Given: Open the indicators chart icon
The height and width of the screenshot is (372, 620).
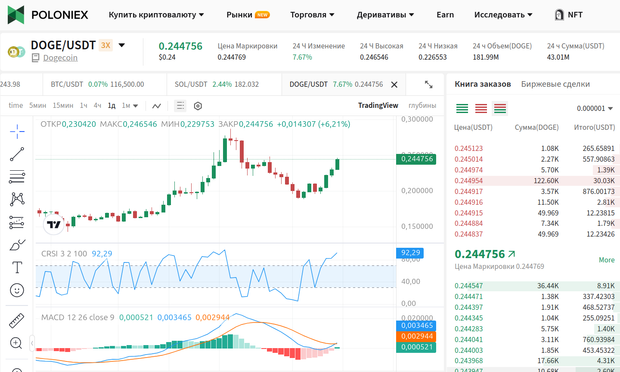Looking at the screenshot, I should pyautogui.click(x=157, y=106).
